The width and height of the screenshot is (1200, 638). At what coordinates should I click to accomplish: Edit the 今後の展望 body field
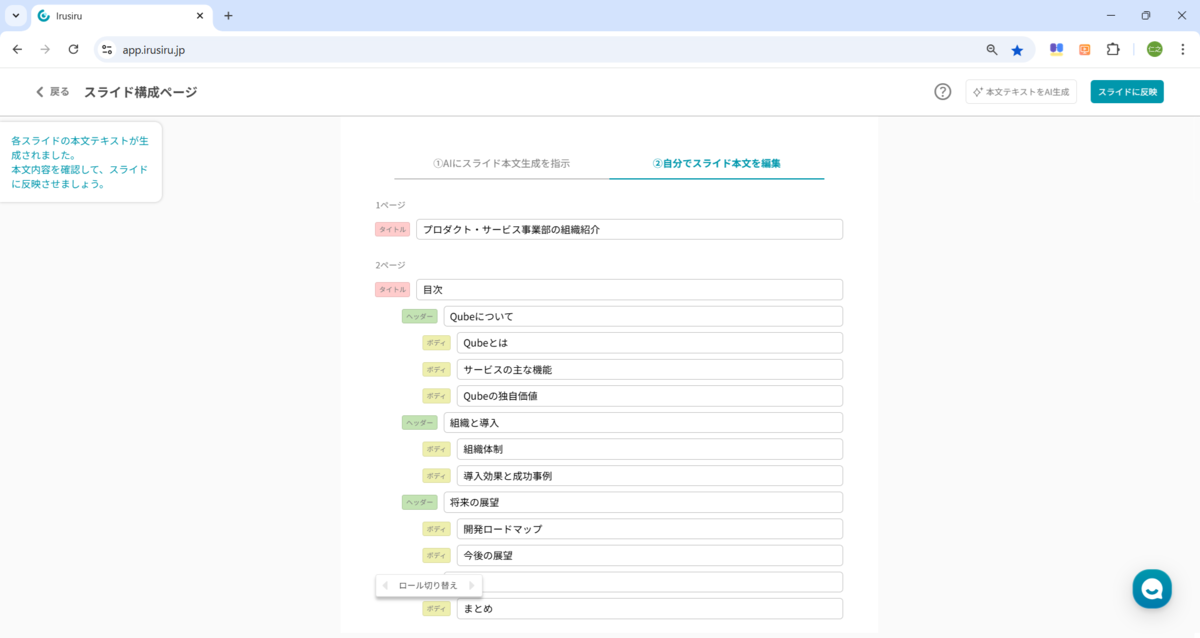click(x=650, y=555)
